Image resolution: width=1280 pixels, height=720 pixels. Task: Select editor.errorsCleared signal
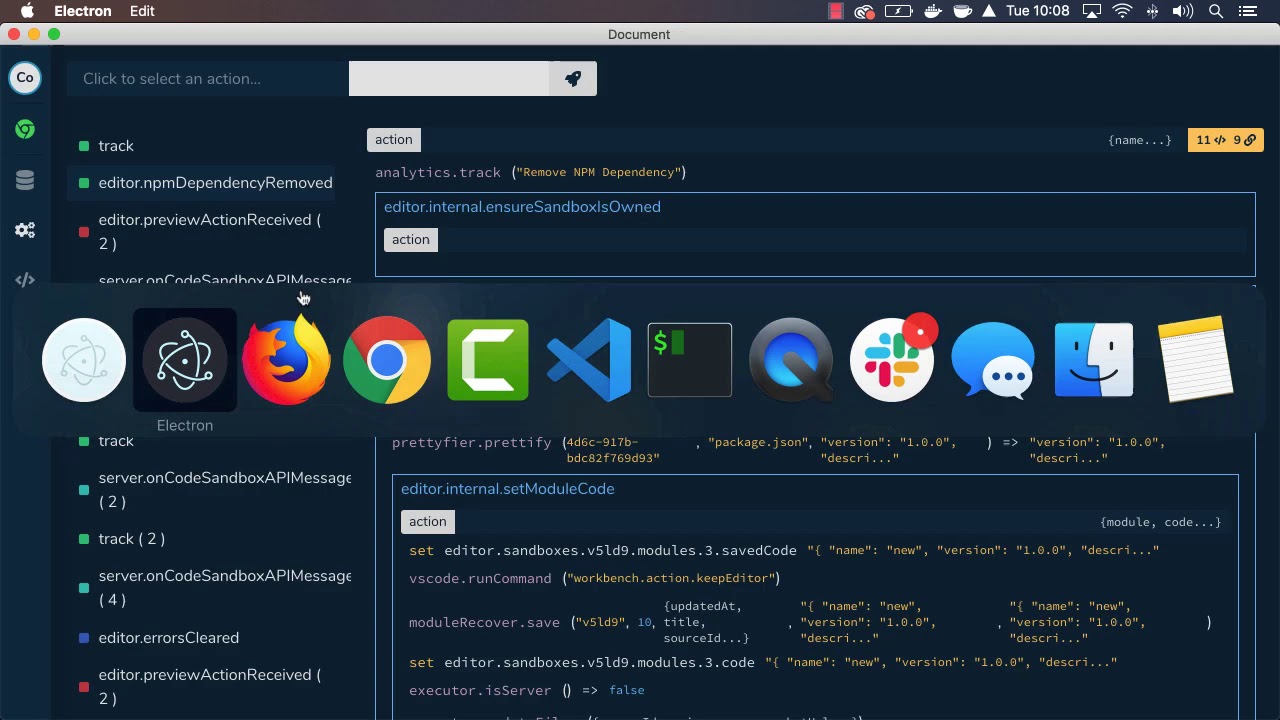[168, 638]
